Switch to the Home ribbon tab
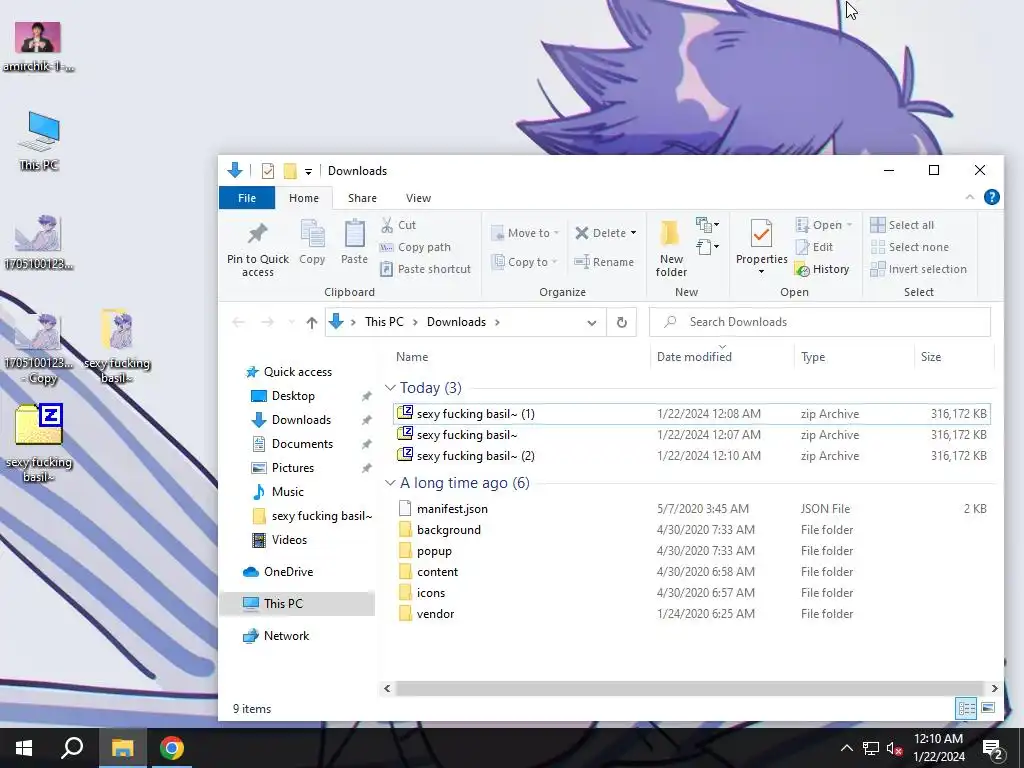 [304, 198]
